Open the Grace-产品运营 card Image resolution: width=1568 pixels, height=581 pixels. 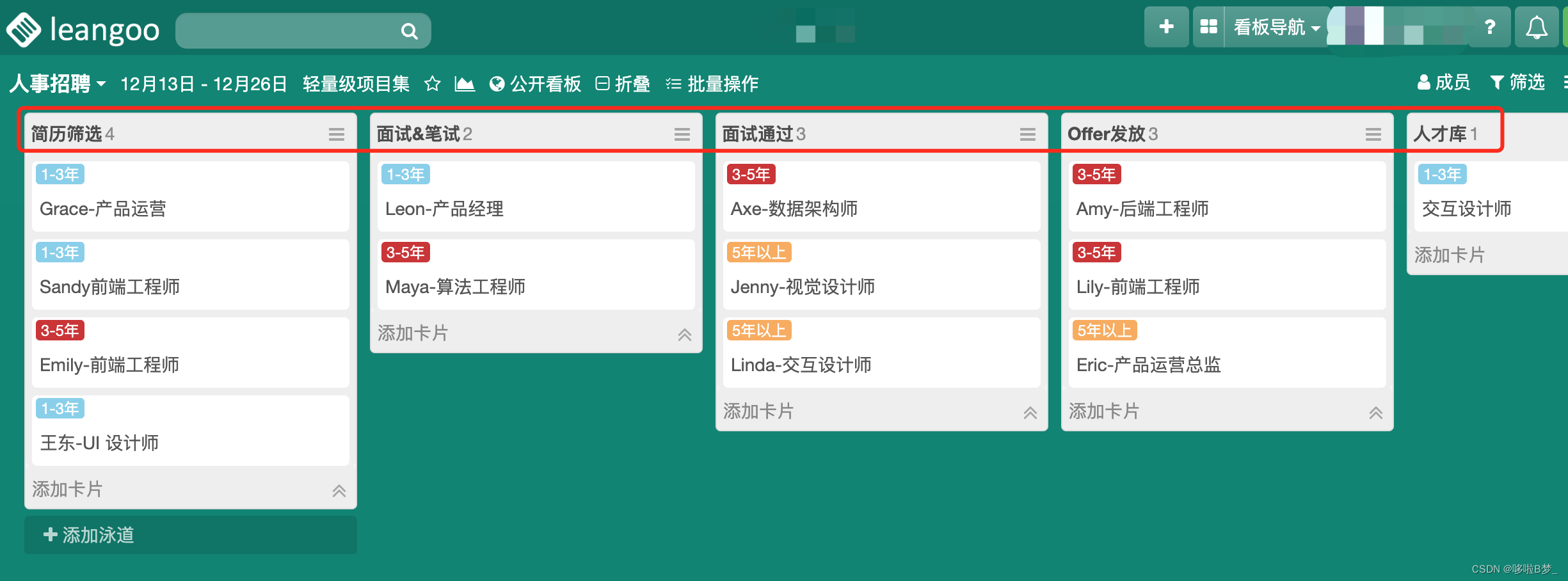pyautogui.click(x=191, y=196)
